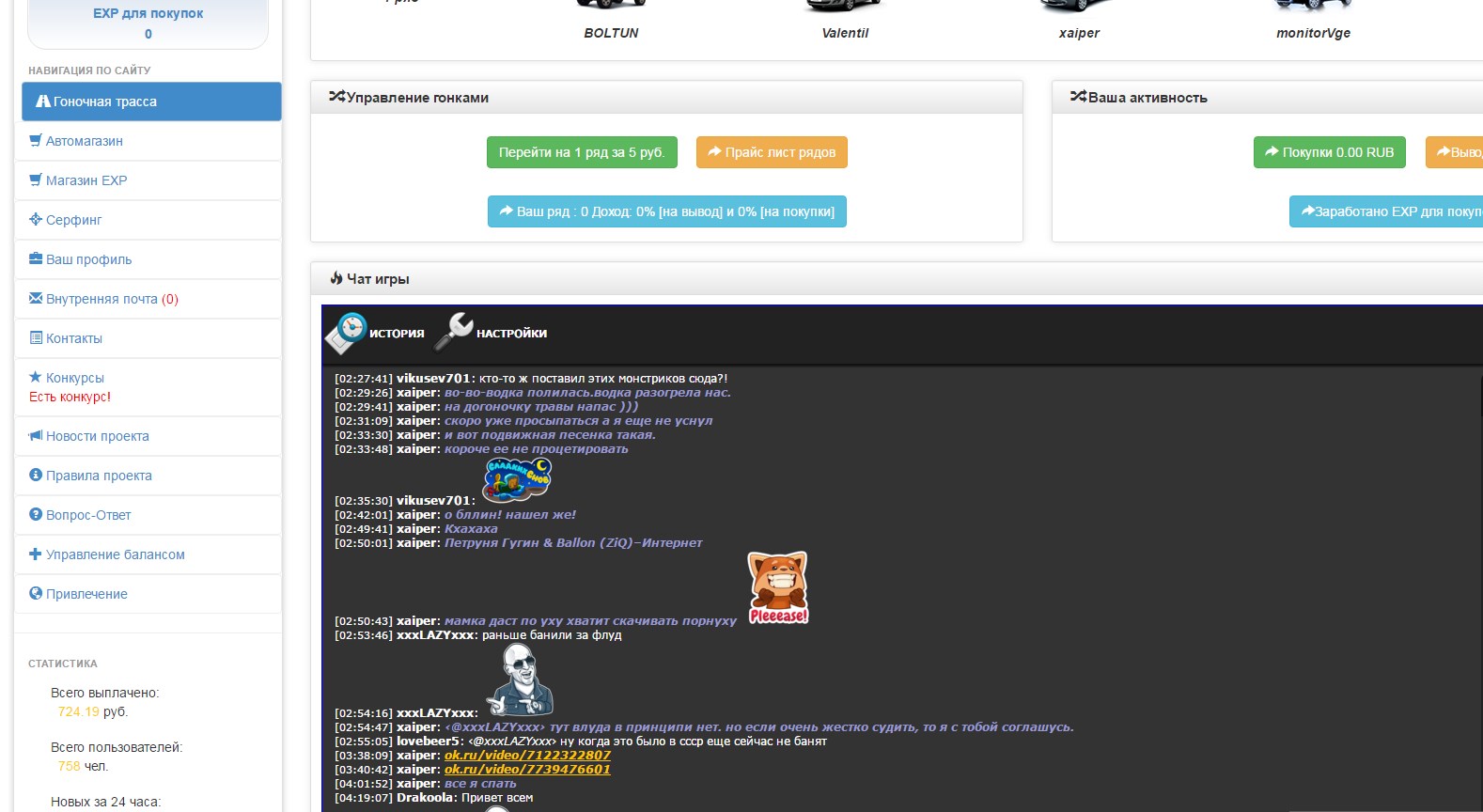
Task: Go to Серфинг section
Action: point(73,220)
